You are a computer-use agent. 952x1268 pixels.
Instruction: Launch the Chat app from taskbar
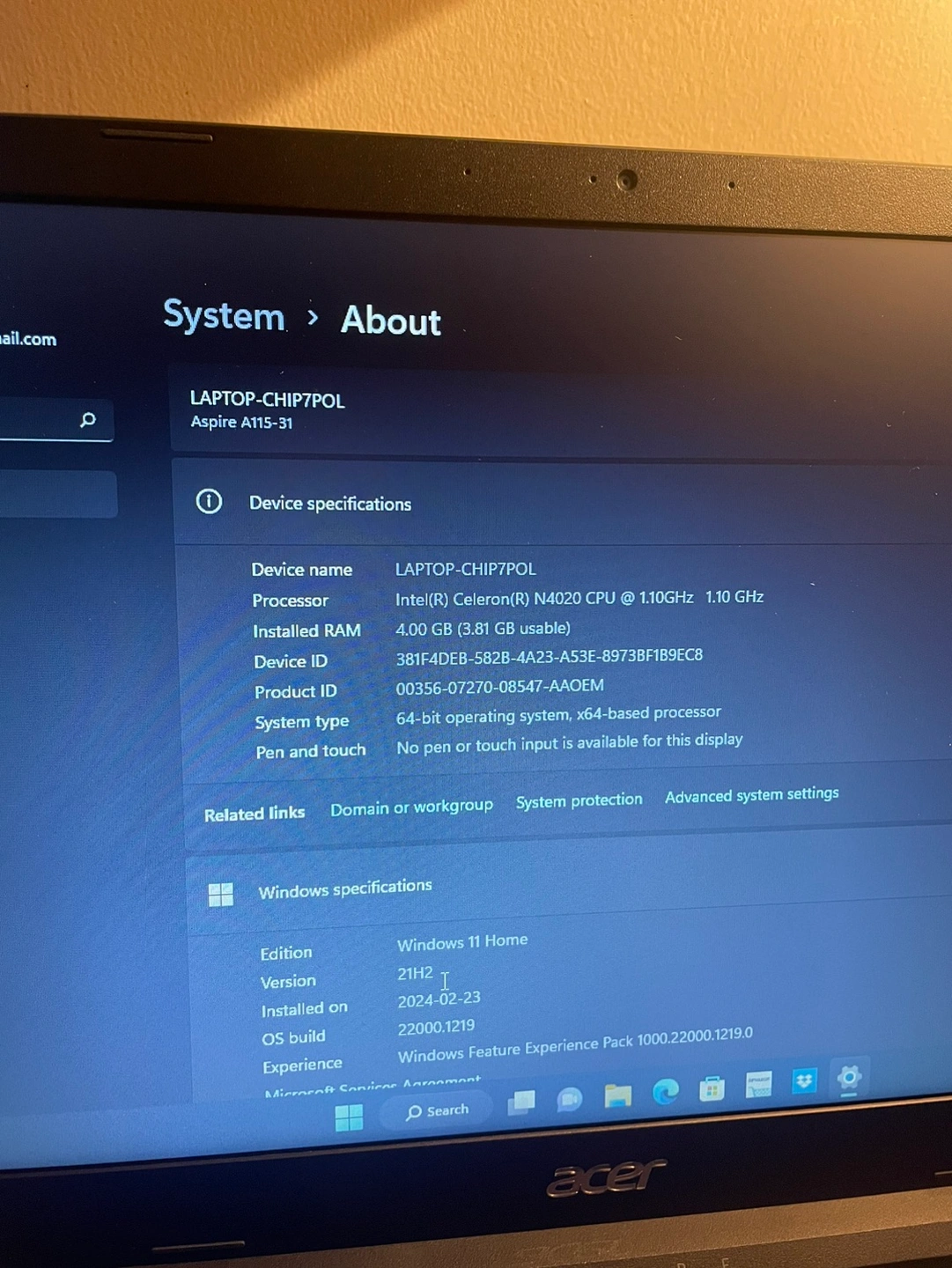570,1099
